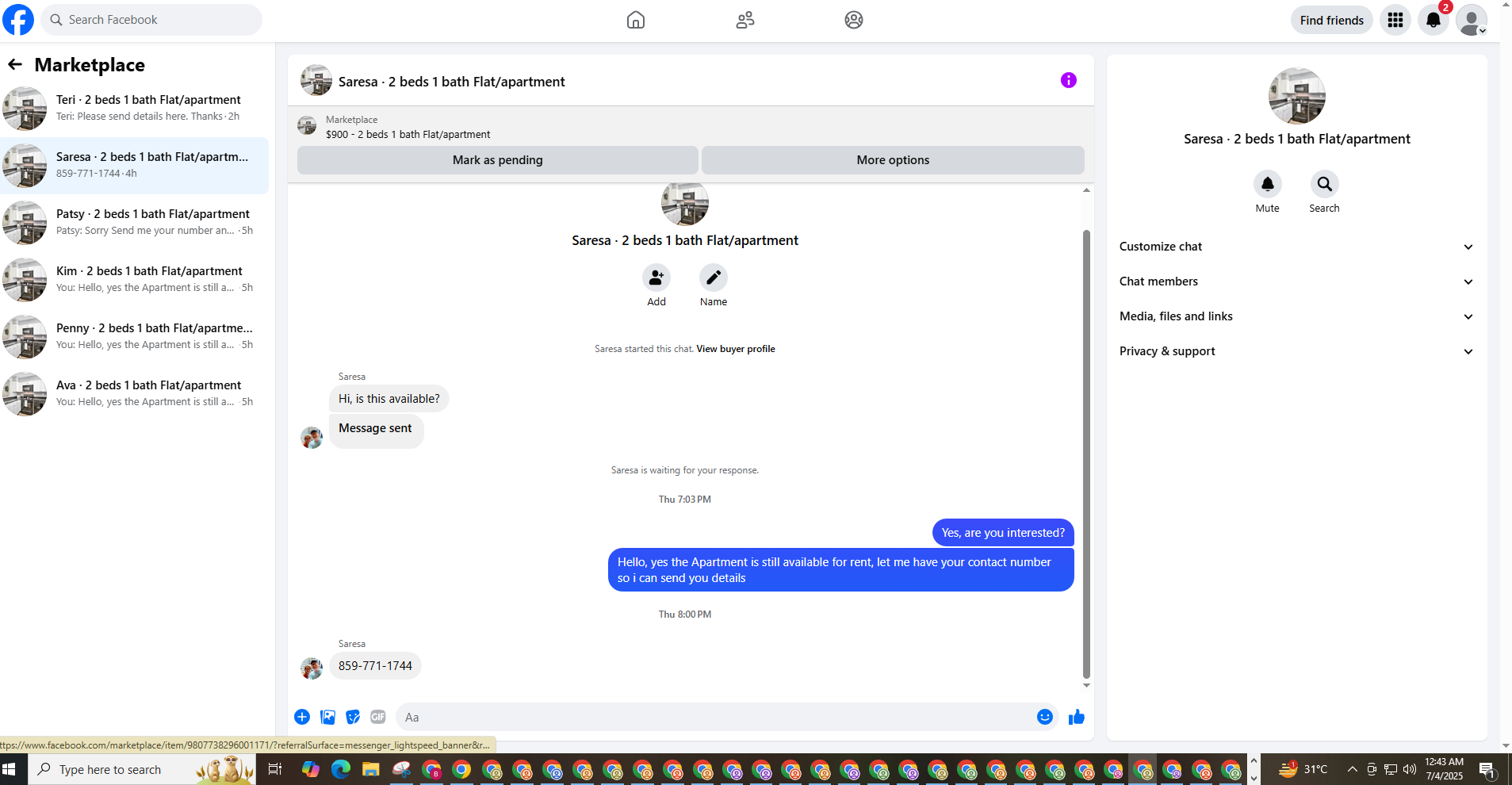Image resolution: width=1512 pixels, height=785 pixels.
Task: Open the Friends icon in top bar
Action: coord(745,20)
